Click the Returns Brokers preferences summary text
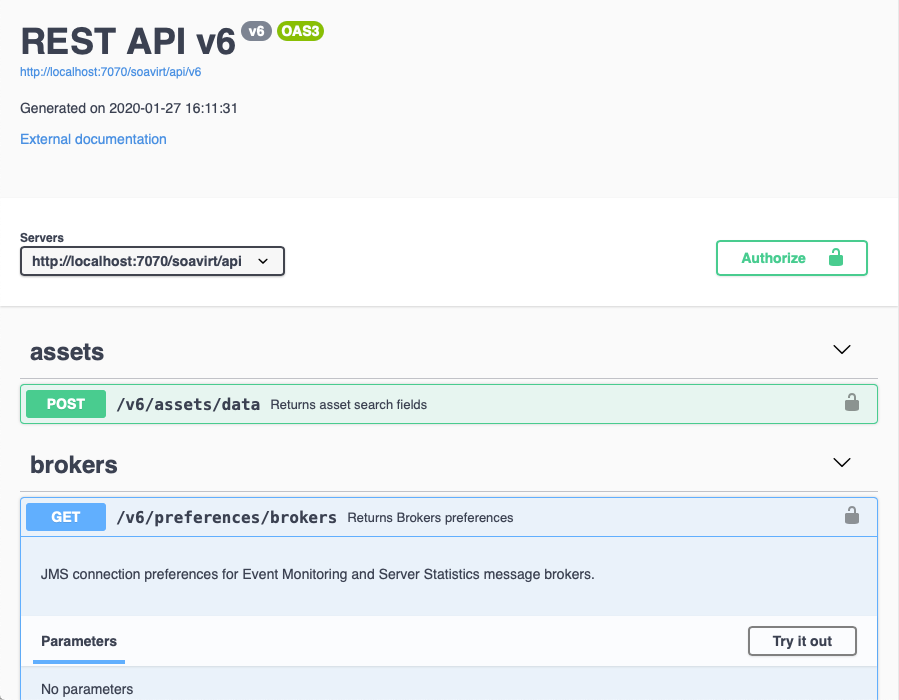 (x=430, y=518)
